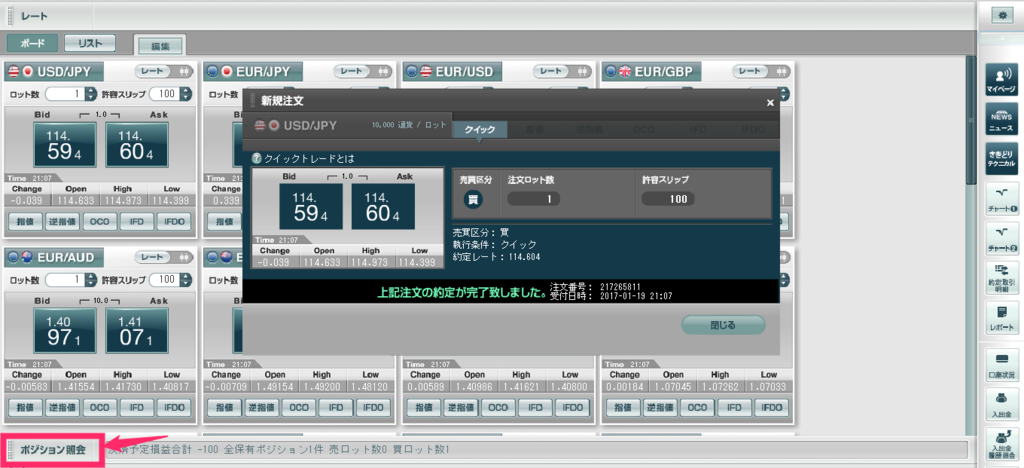The image size is (1024, 468).
Task: Click IFDO button on the EUR/AUD card
Action: [x=174, y=407]
